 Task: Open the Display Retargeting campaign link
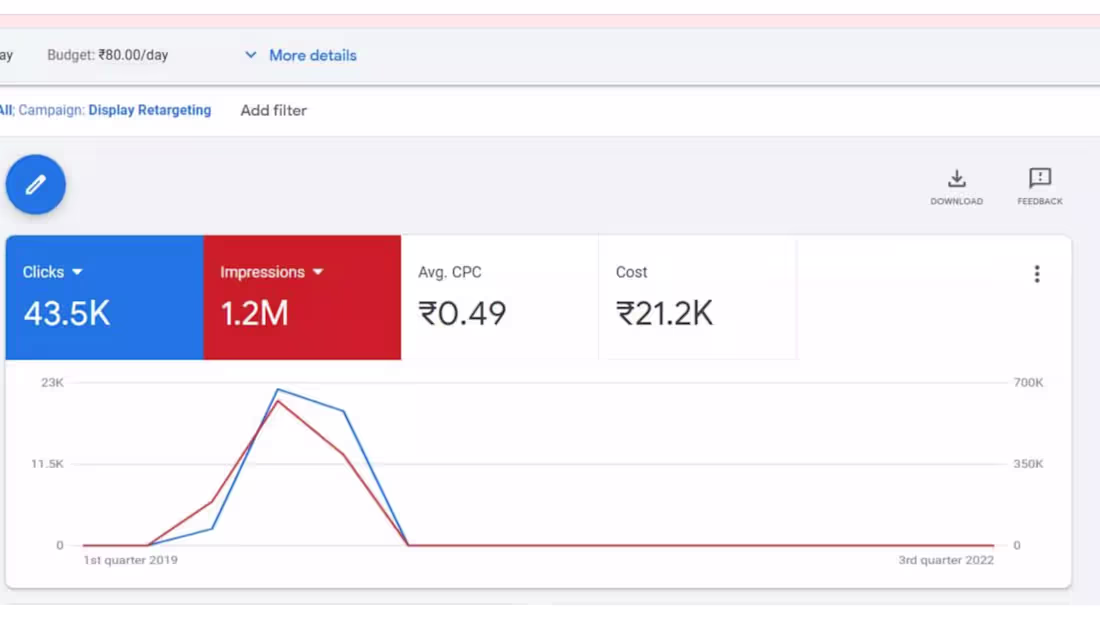coord(150,110)
